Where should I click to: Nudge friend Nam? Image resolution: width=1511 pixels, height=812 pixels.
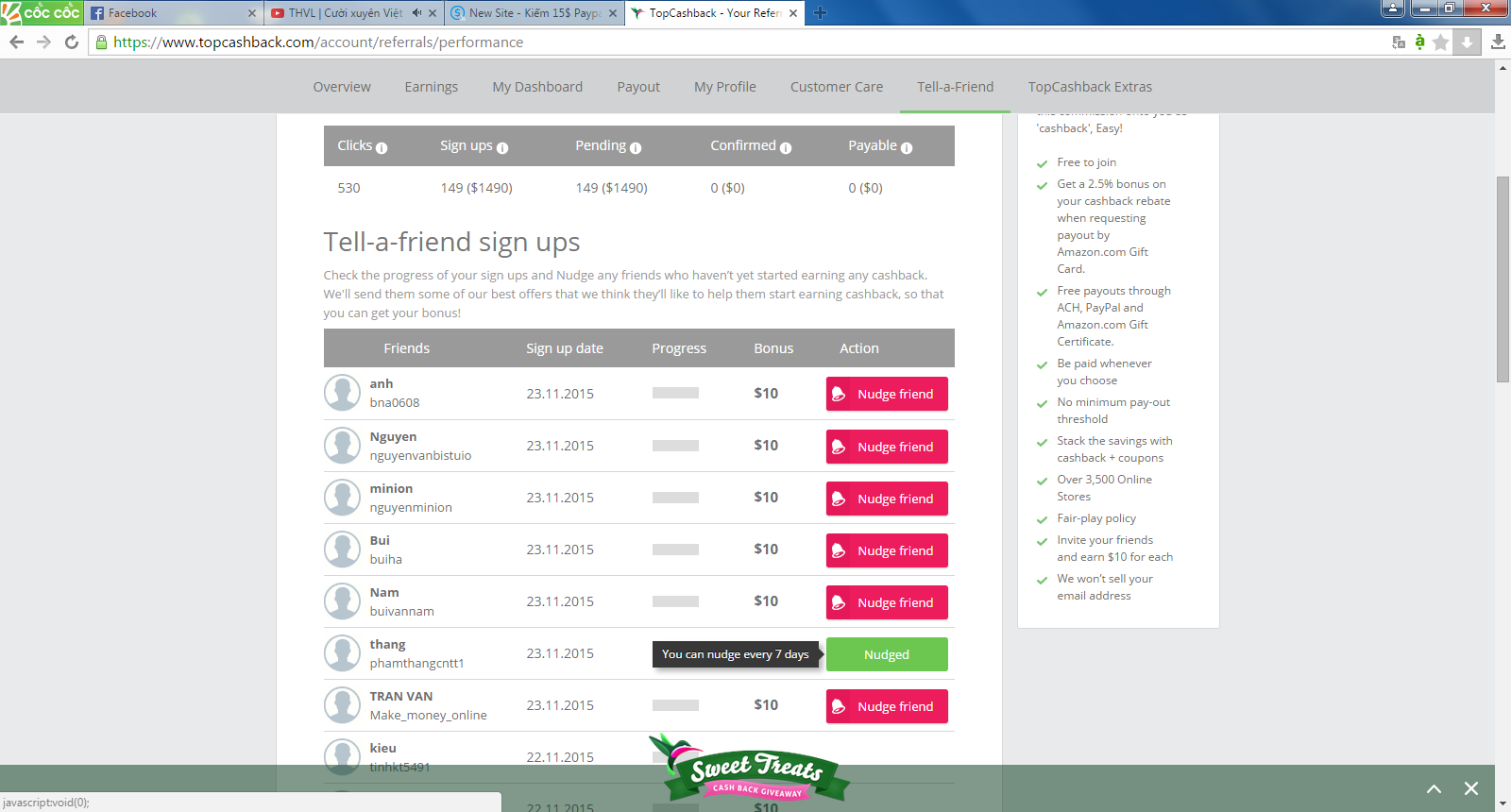pos(887,602)
